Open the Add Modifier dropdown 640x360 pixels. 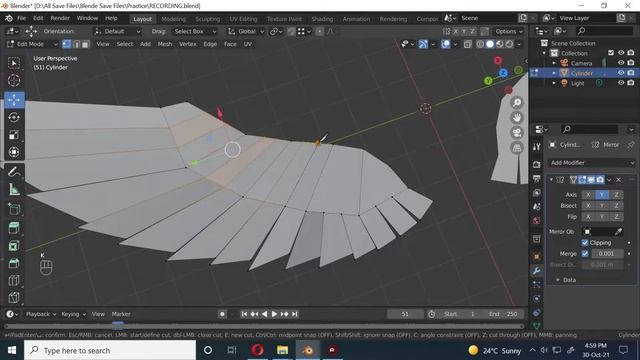[591, 163]
